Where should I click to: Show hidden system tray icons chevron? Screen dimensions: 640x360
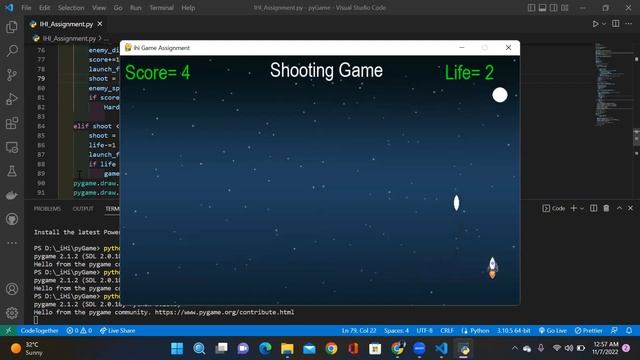click(x=515, y=348)
